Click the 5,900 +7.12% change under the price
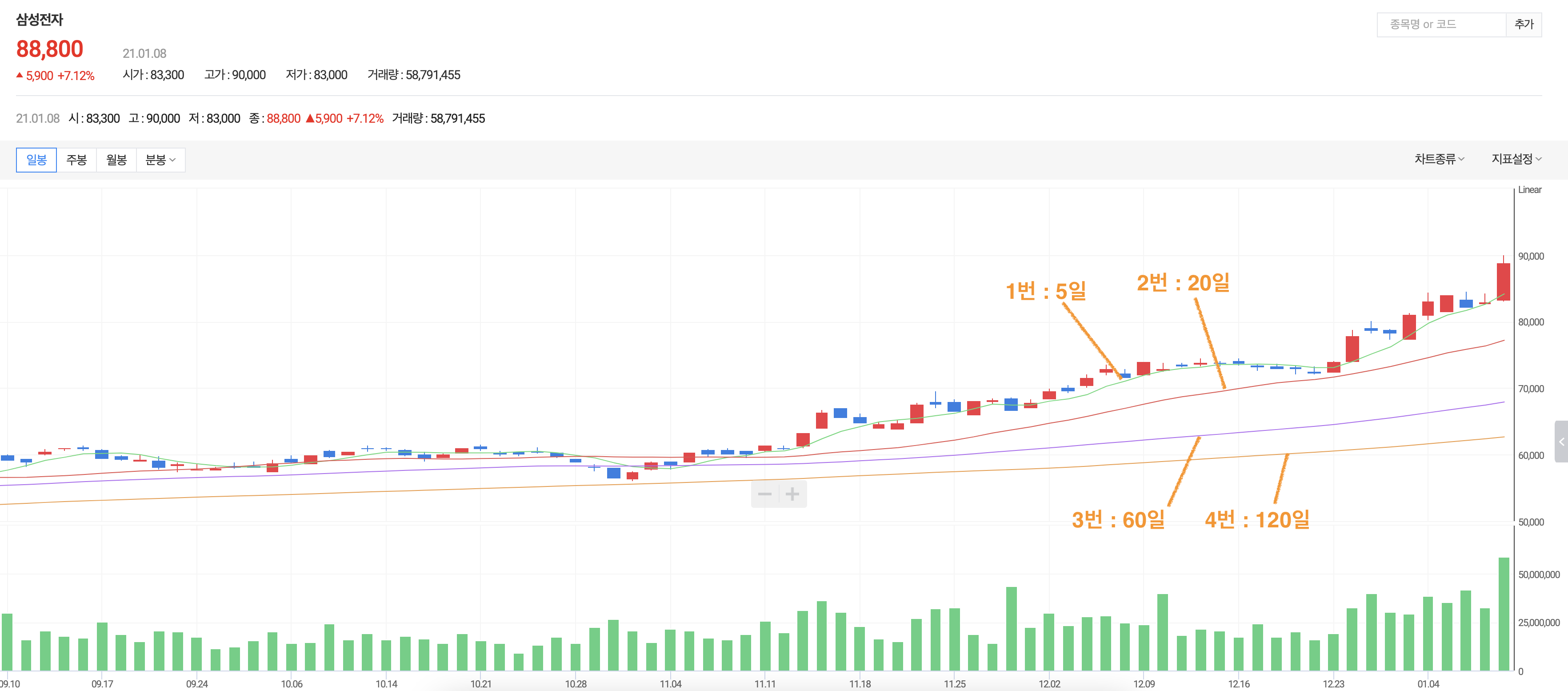 coord(56,76)
